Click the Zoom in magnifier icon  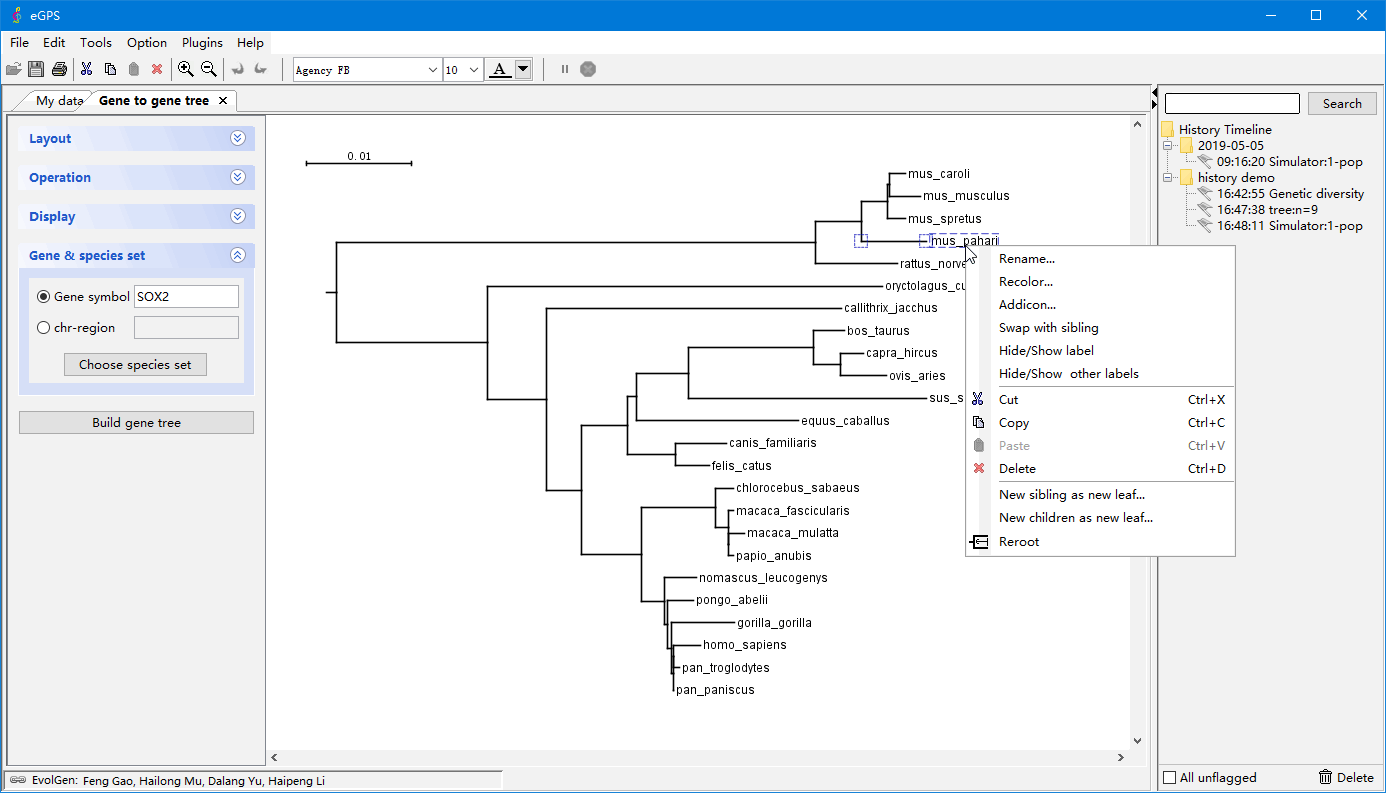coord(185,69)
